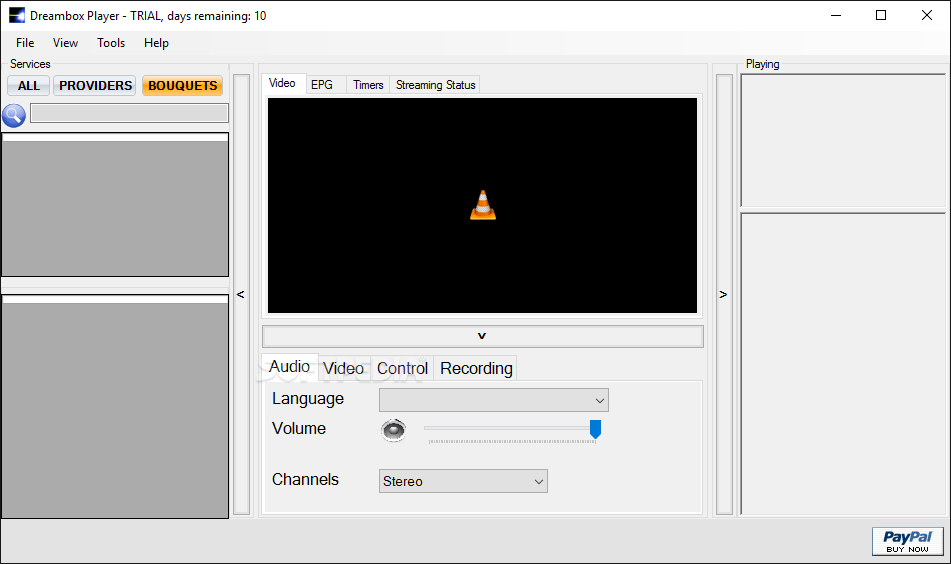The height and width of the screenshot is (564, 951).
Task: Open the Control settings tab
Action: (x=402, y=369)
